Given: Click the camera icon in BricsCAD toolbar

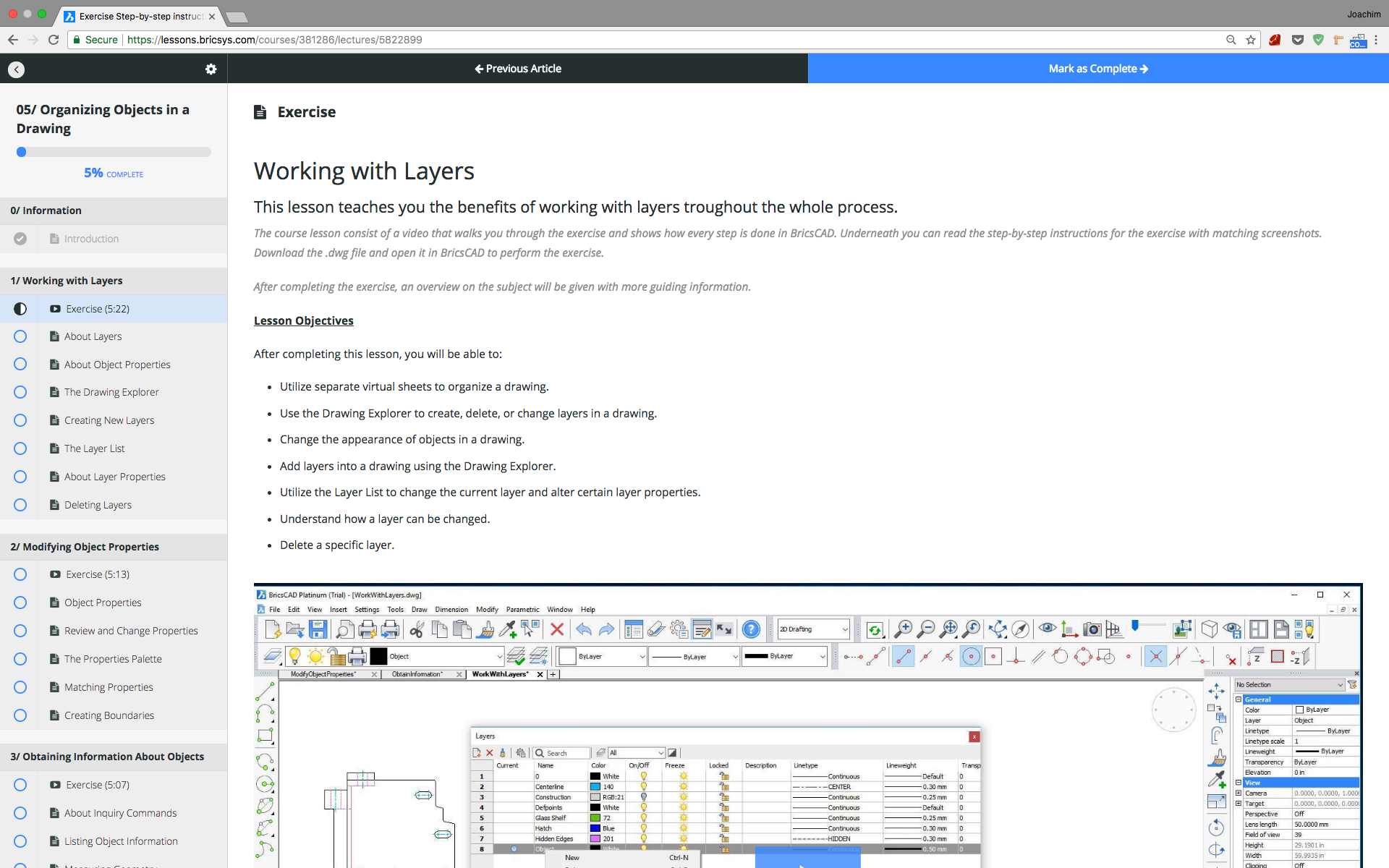Looking at the screenshot, I should [1092, 629].
